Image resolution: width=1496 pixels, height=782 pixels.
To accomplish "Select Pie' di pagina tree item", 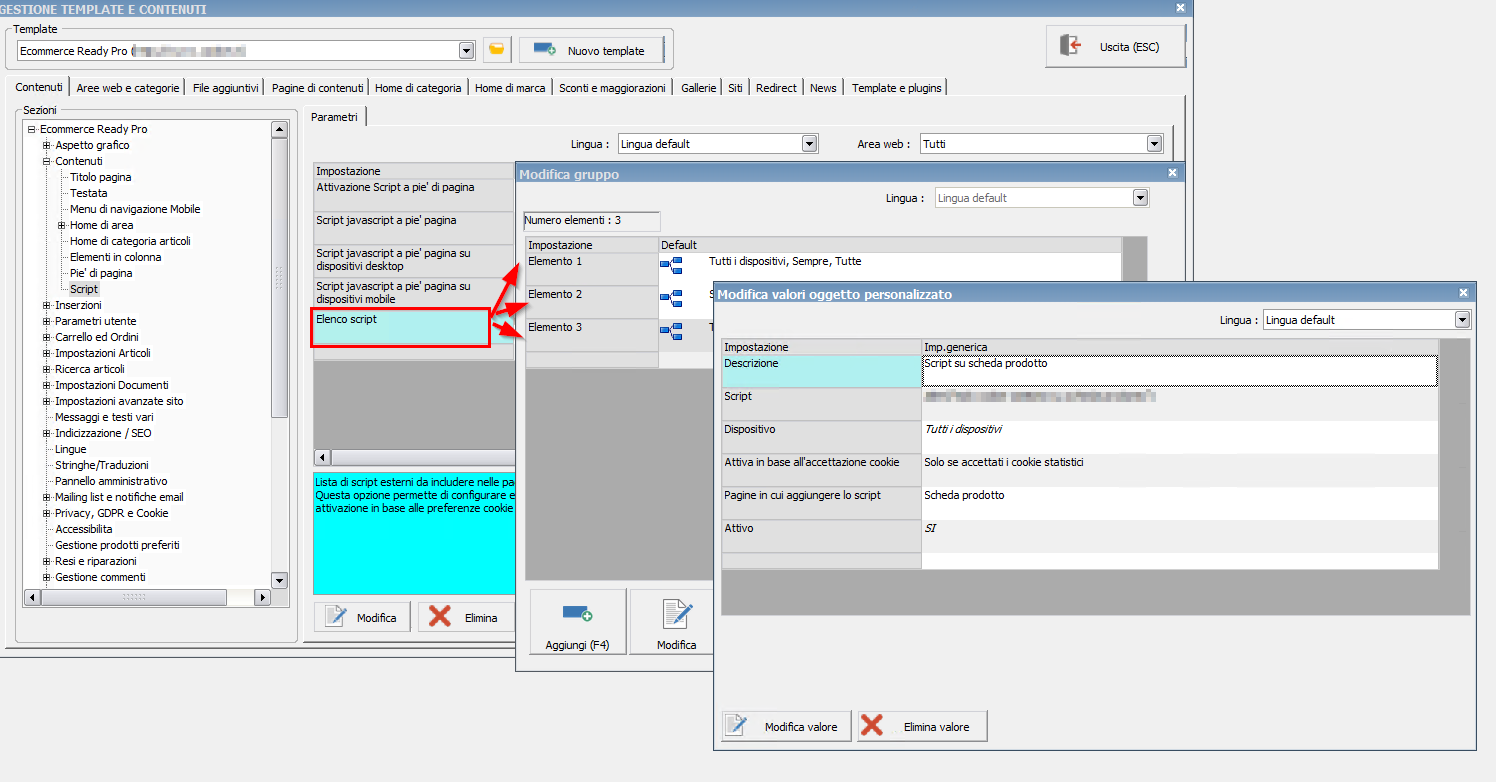I will pyautogui.click(x=101, y=273).
